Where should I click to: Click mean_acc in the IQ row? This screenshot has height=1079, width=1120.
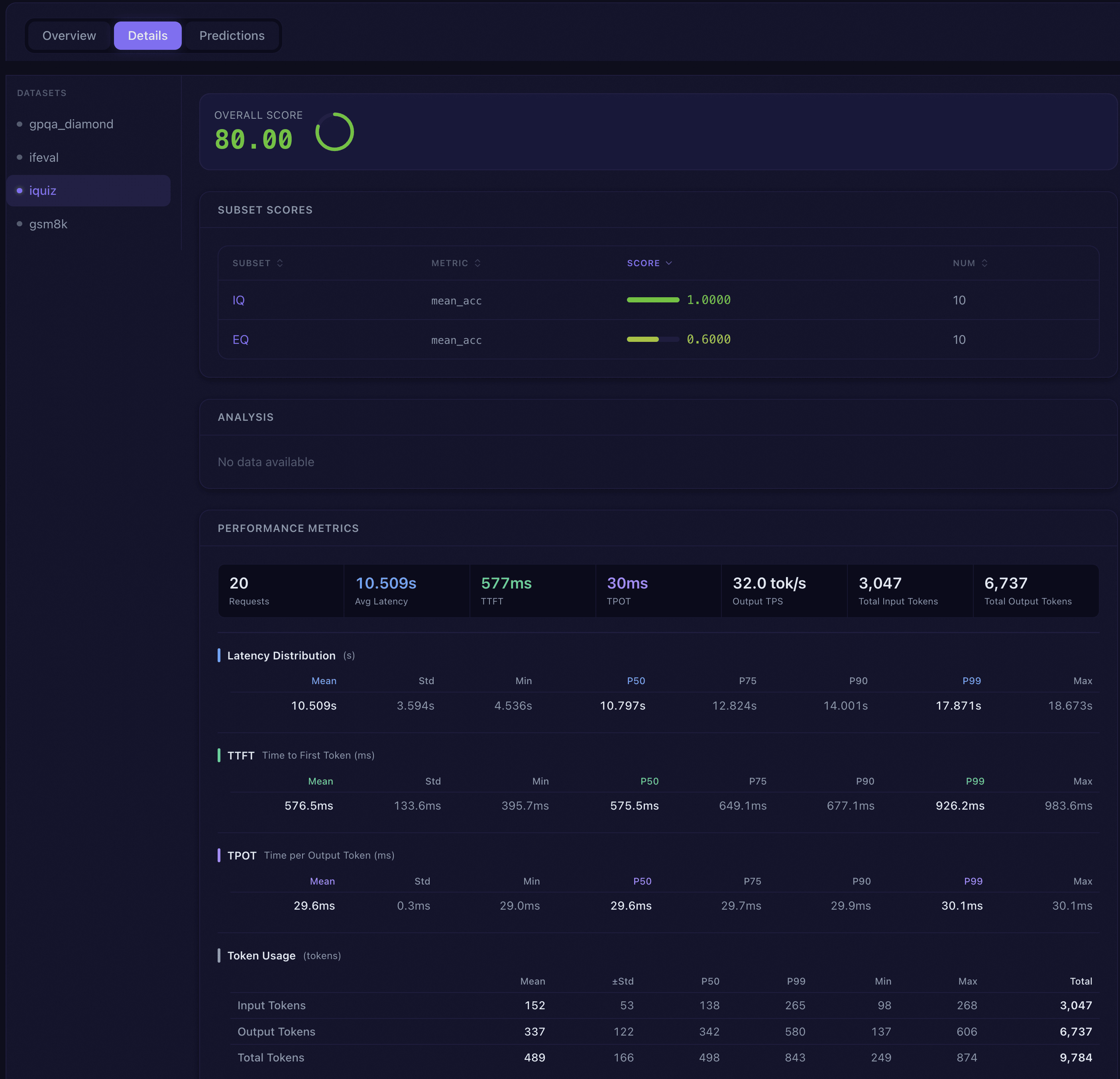click(456, 301)
